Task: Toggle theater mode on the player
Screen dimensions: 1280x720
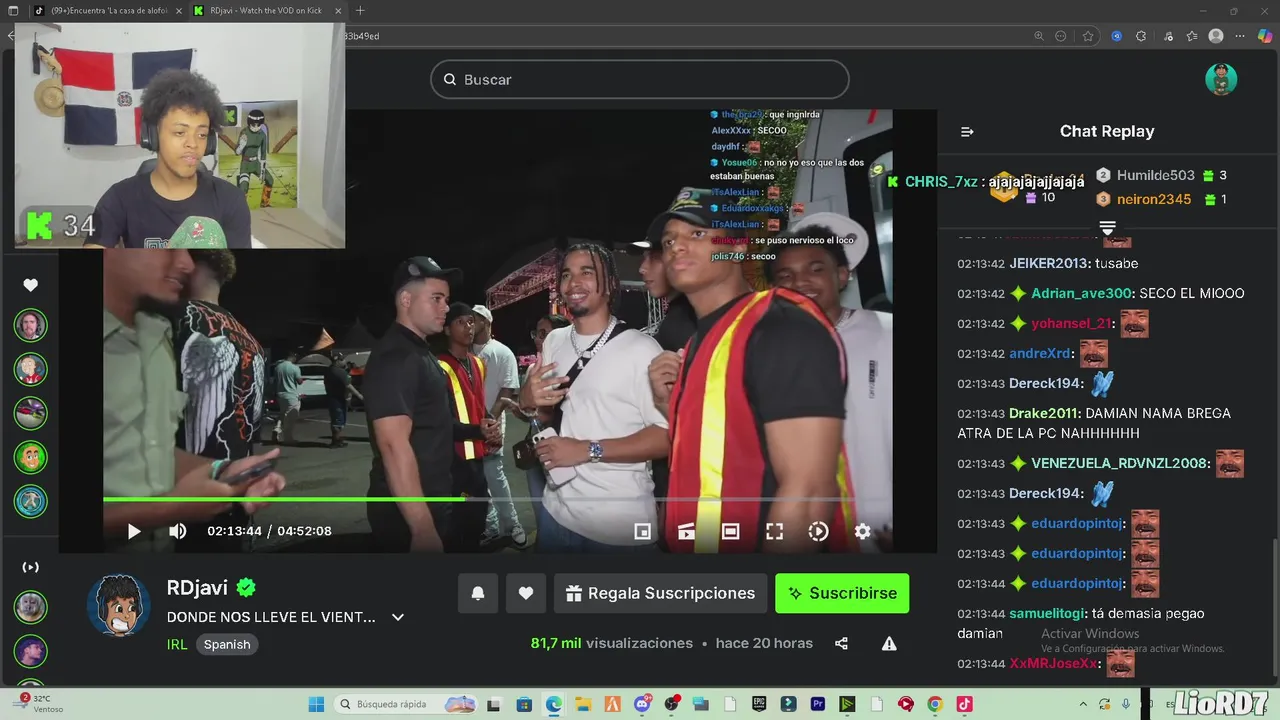Action: pyautogui.click(x=731, y=532)
